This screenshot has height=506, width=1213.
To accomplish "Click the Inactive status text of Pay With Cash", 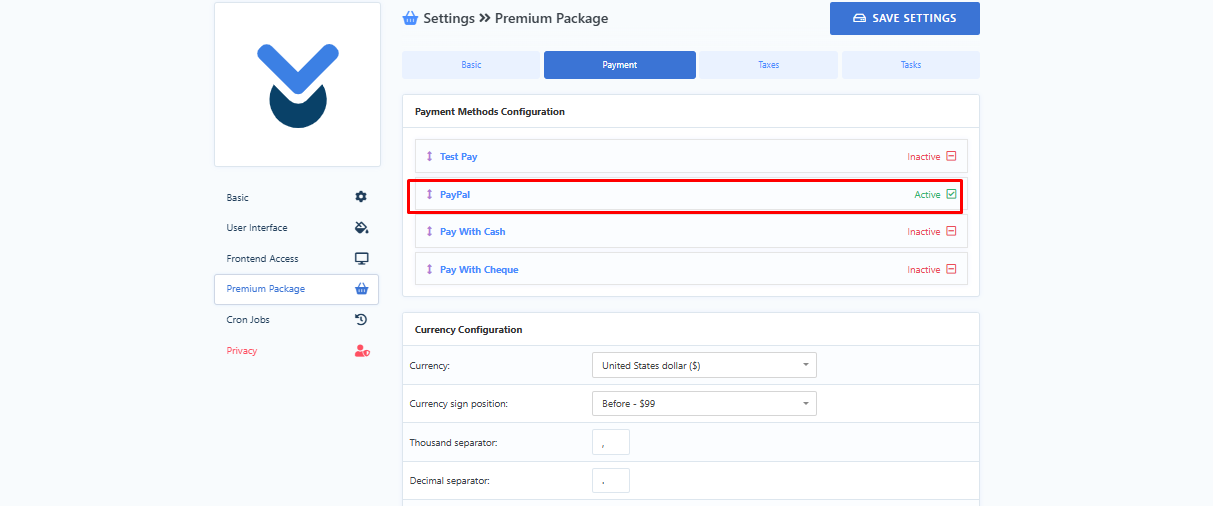I will click(924, 232).
